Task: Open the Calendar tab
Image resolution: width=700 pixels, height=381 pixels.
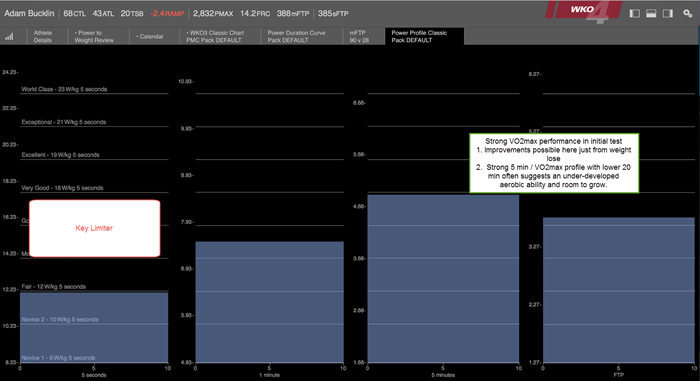Action: (x=150, y=36)
